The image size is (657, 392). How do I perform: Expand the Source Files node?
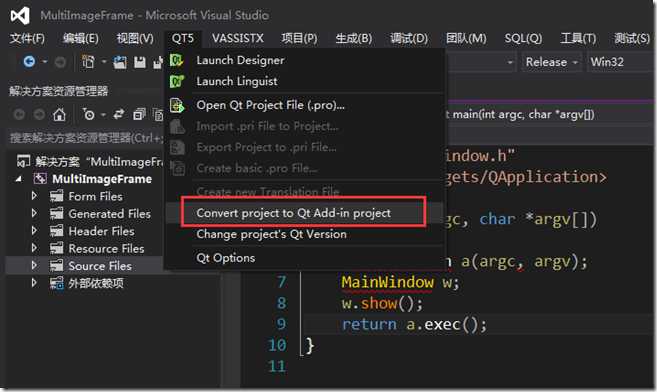click(x=34, y=266)
